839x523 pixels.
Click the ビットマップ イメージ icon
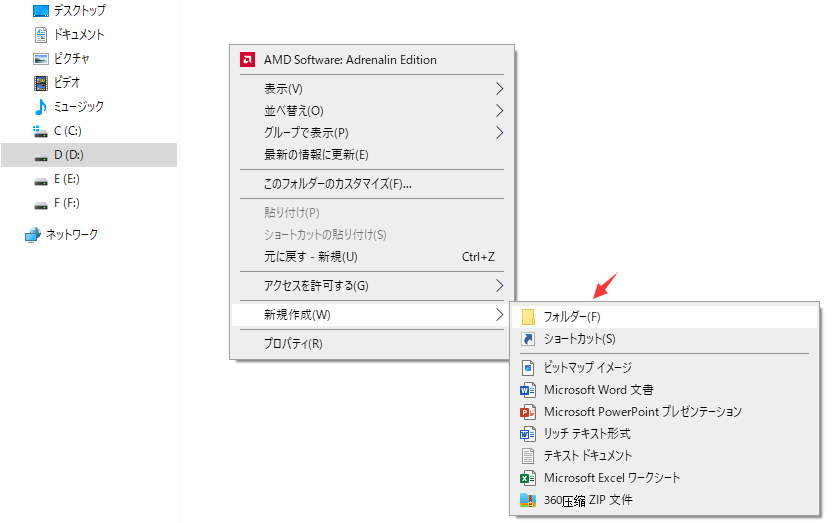(528, 368)
